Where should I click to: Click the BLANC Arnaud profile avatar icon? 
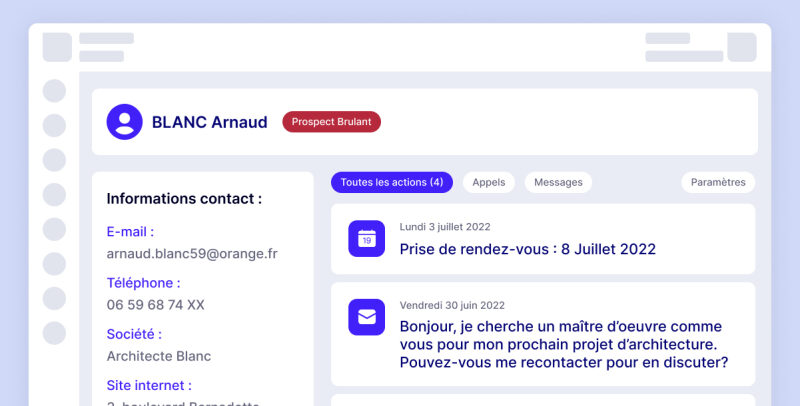(x=124, y=122)
